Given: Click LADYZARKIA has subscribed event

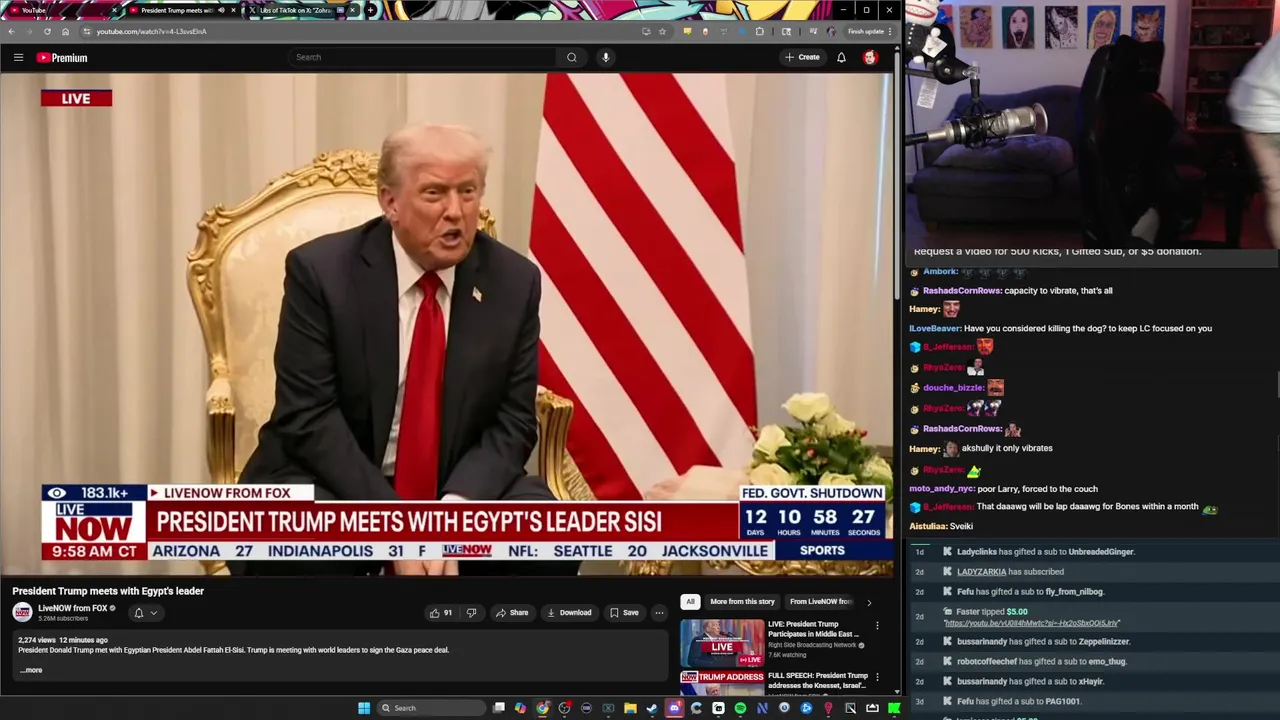Looking at the screenshot, I should (1010, 572).
